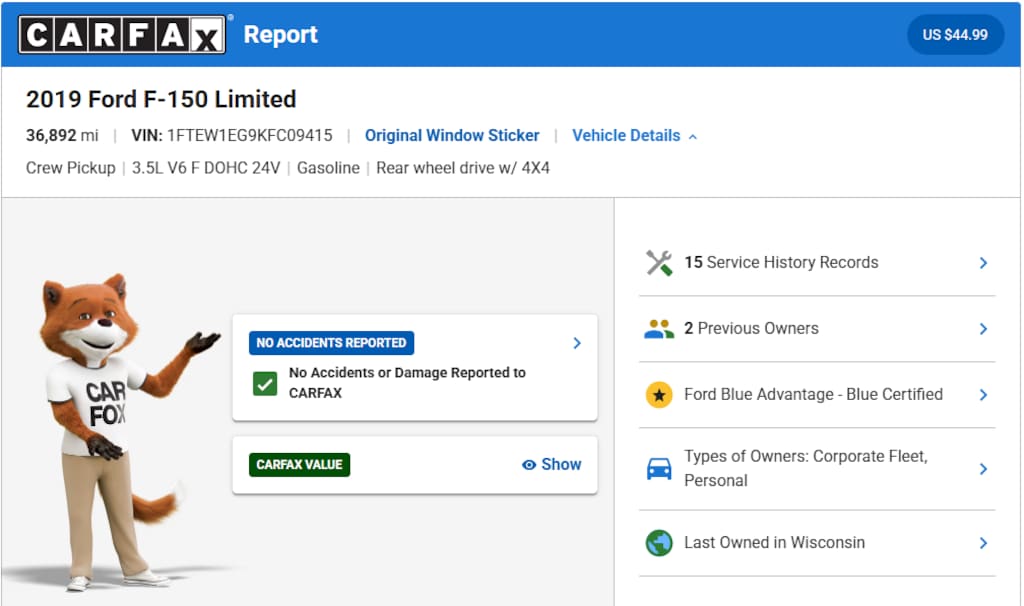Viewport: 1024px width, 606px height.
Task: Click the Blue Certified star badge icon
Action: tap(659, 394)
